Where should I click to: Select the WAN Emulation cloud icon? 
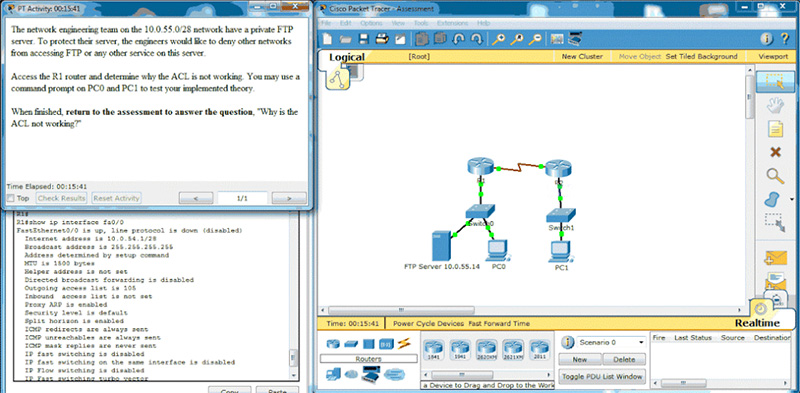[351, 375]
